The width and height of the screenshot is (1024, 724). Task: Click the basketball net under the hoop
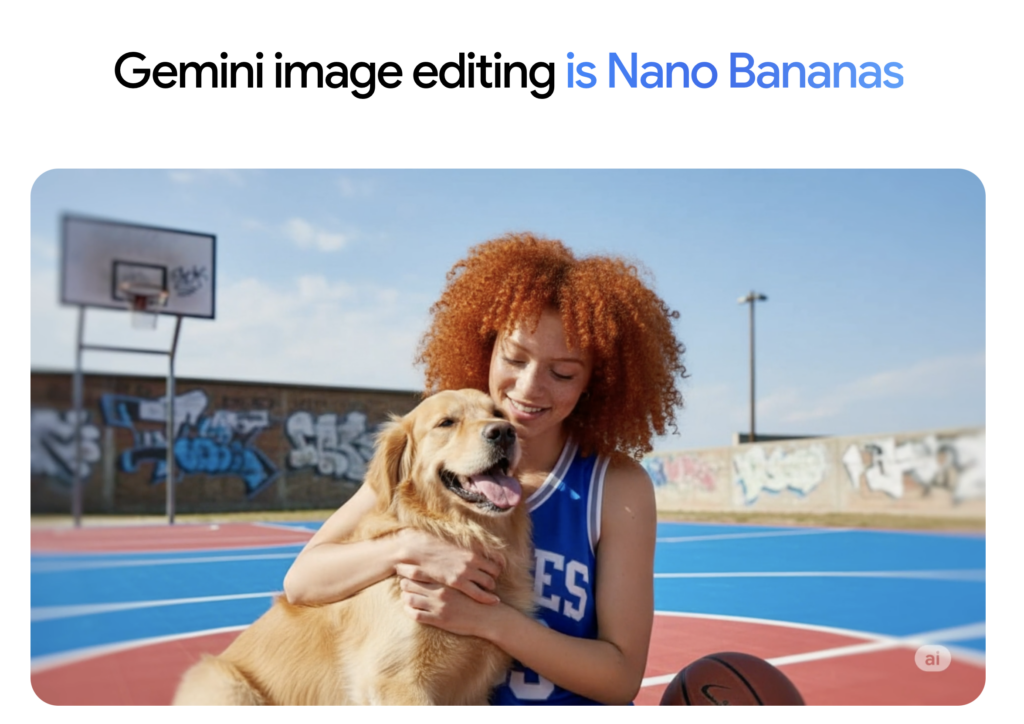[x=143, y=311]
